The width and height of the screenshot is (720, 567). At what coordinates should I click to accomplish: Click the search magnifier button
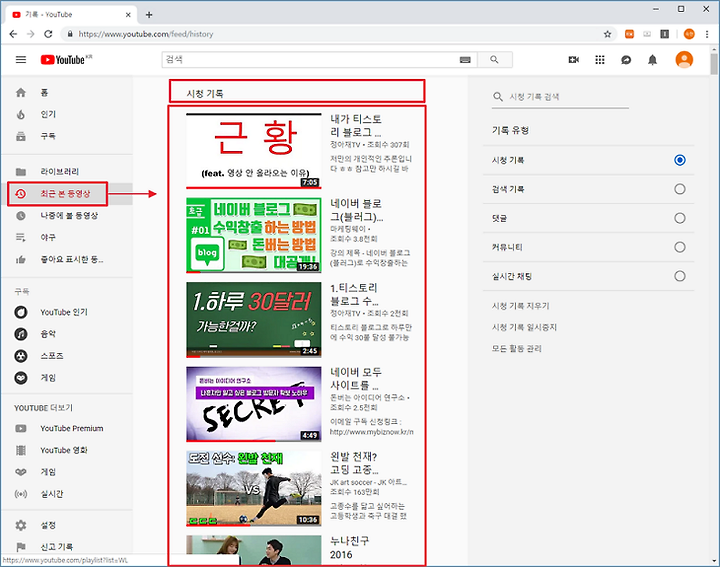[x=495, y=60]
